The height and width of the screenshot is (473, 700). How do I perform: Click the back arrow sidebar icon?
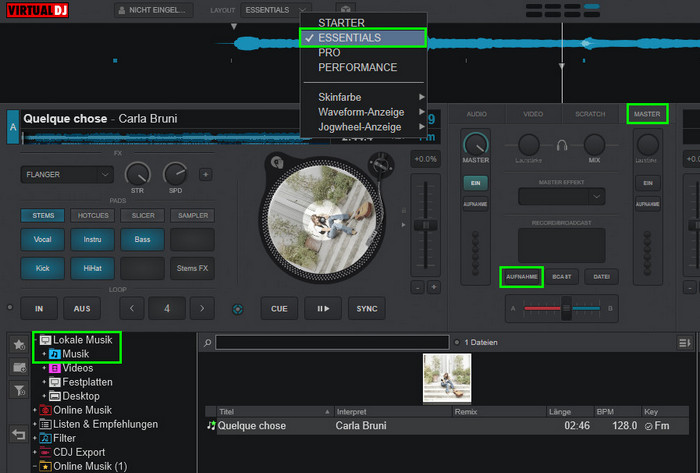[x=19, y=434]
